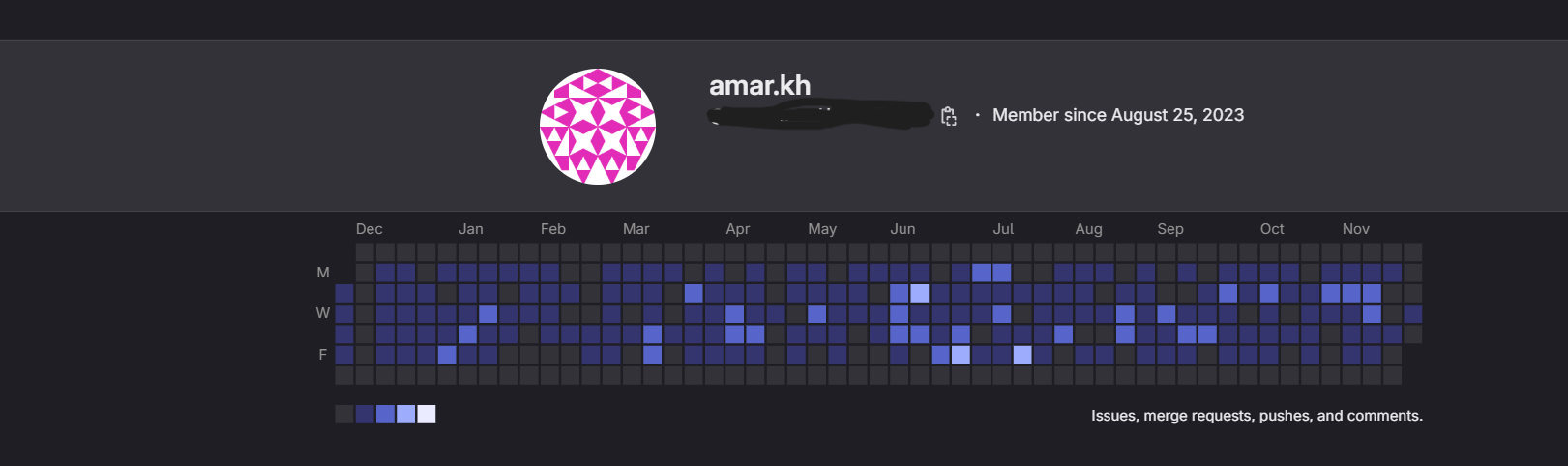Click the Member since August 25, 2023 text
This screenshot has width=1568, height=466.
pos(1117,115)
